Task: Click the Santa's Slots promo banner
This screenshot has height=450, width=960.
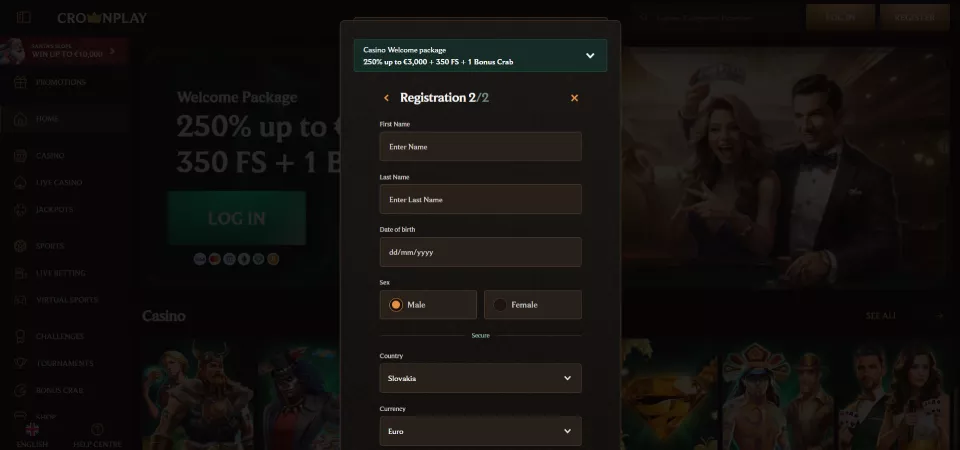Action: (x=64, y=50)
